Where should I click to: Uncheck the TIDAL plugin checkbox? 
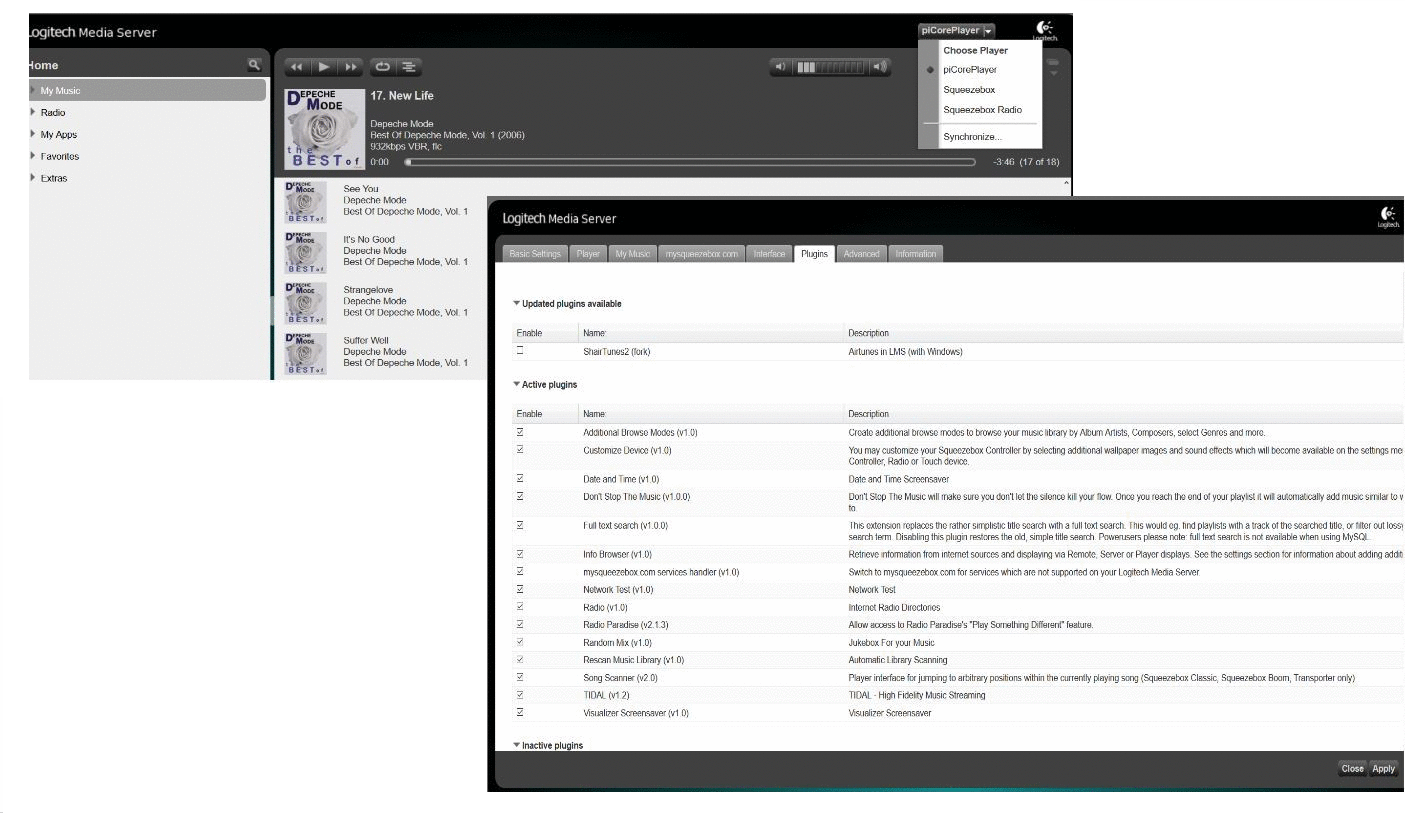point(520,694)
